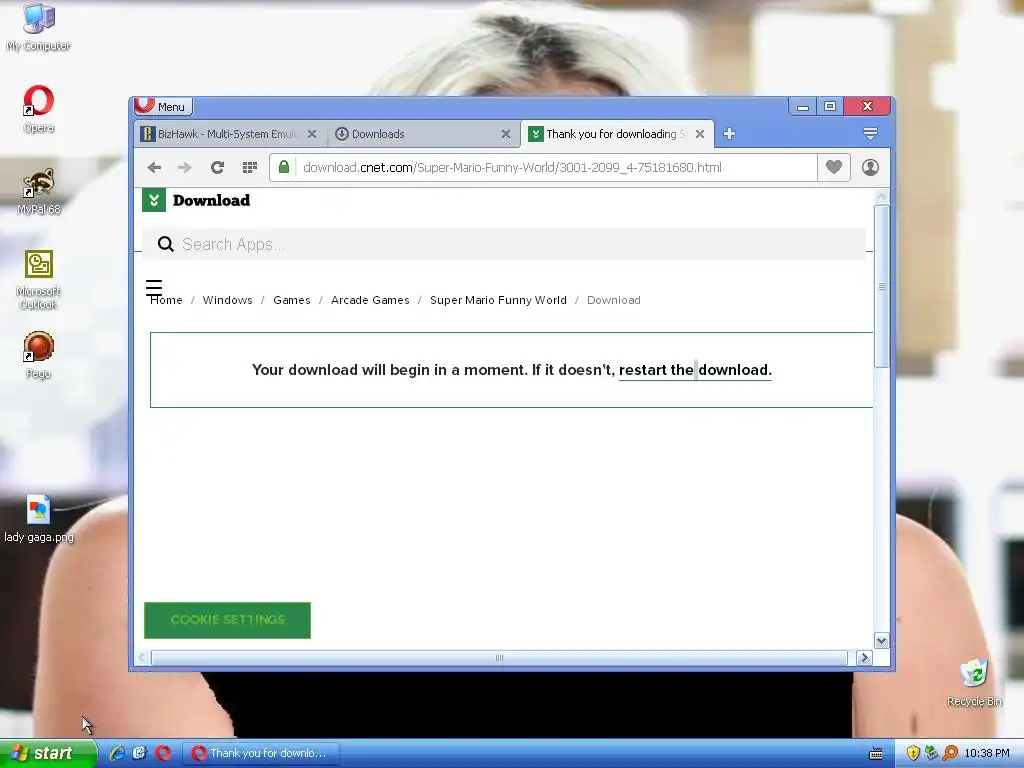Open the Windows breadcrumb link
Viewport: 1024px width, 768px height.
point(227,300)
